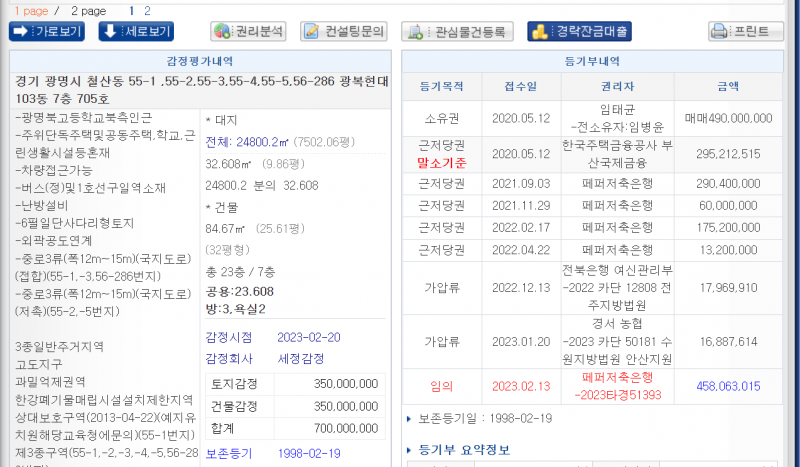Click 84.67㎡ building area
This screenshot has width=800, height=467.
coord(225,229)
